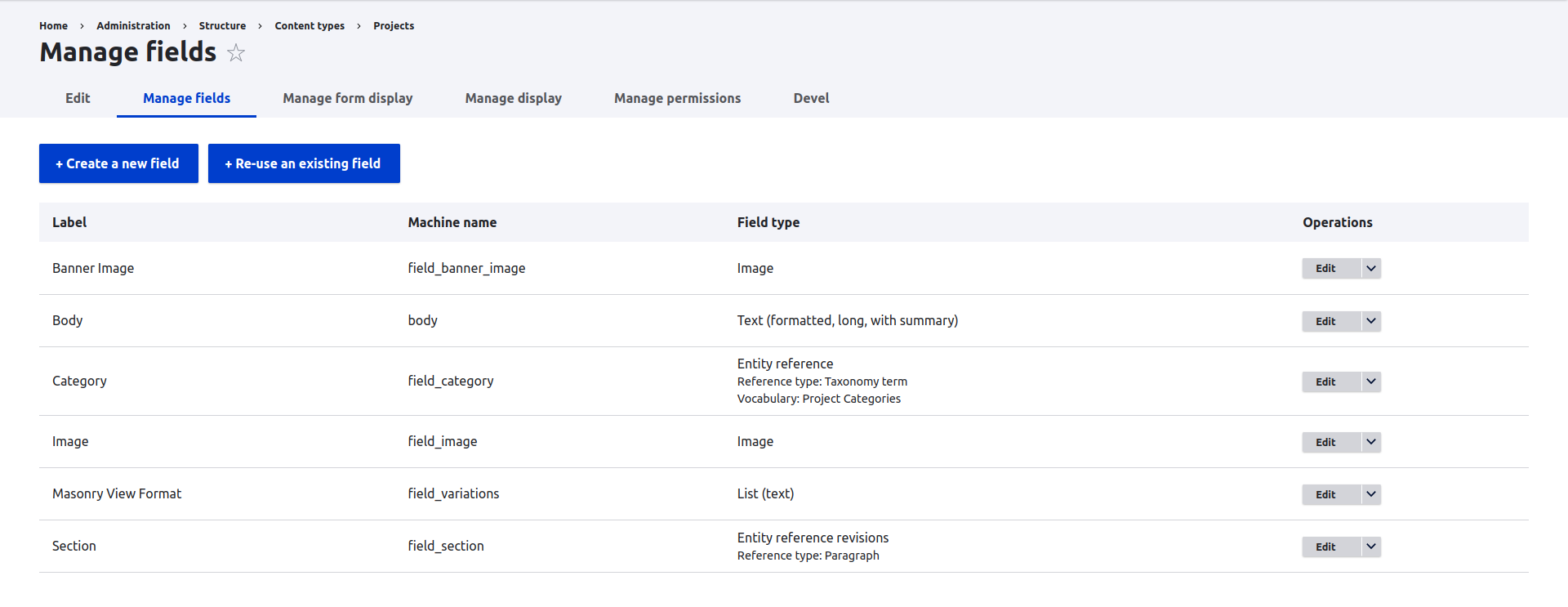1568x607 pixels.
Task: Open the Manage permissions tab
Action: (x=677, y=98)
